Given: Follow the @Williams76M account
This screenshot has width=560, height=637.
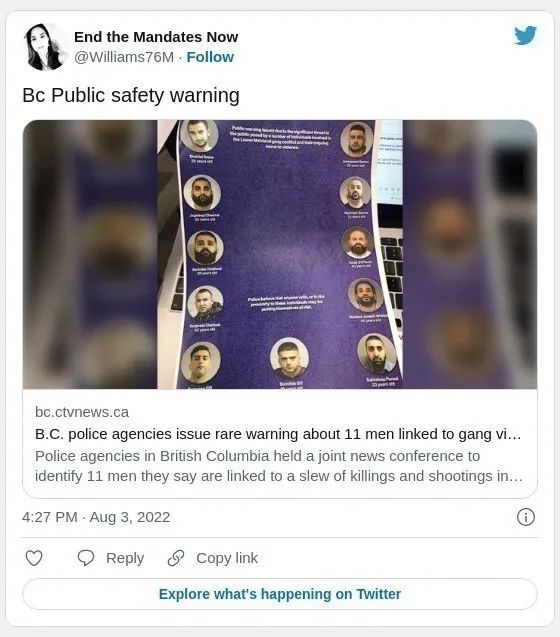Looking at the screenshot, I should (x=210, y=57).
